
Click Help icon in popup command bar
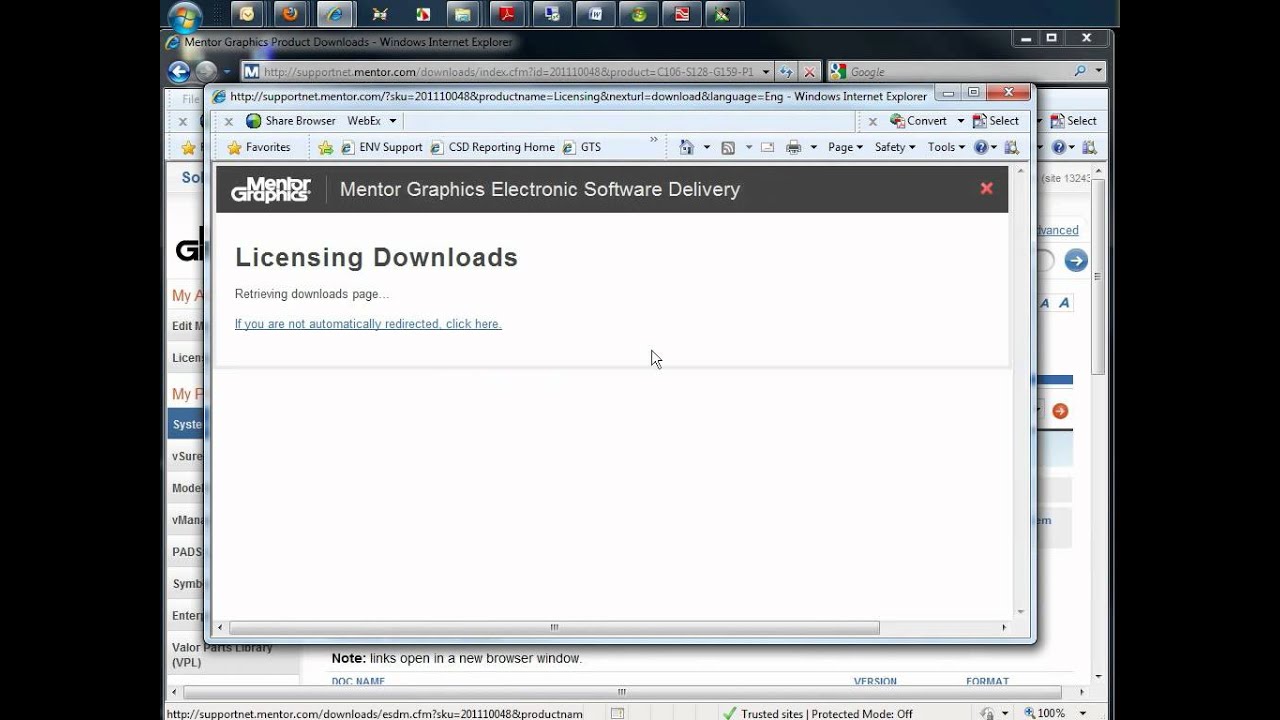(981, 147)
